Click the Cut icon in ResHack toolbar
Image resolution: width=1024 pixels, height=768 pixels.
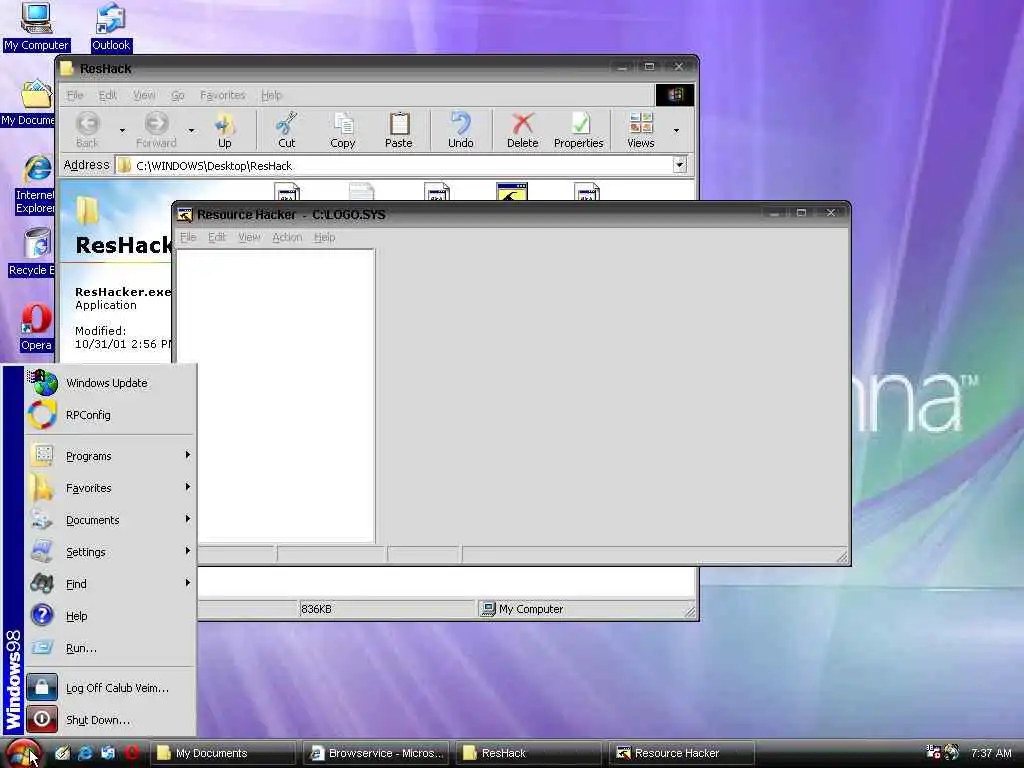(286, 129)
